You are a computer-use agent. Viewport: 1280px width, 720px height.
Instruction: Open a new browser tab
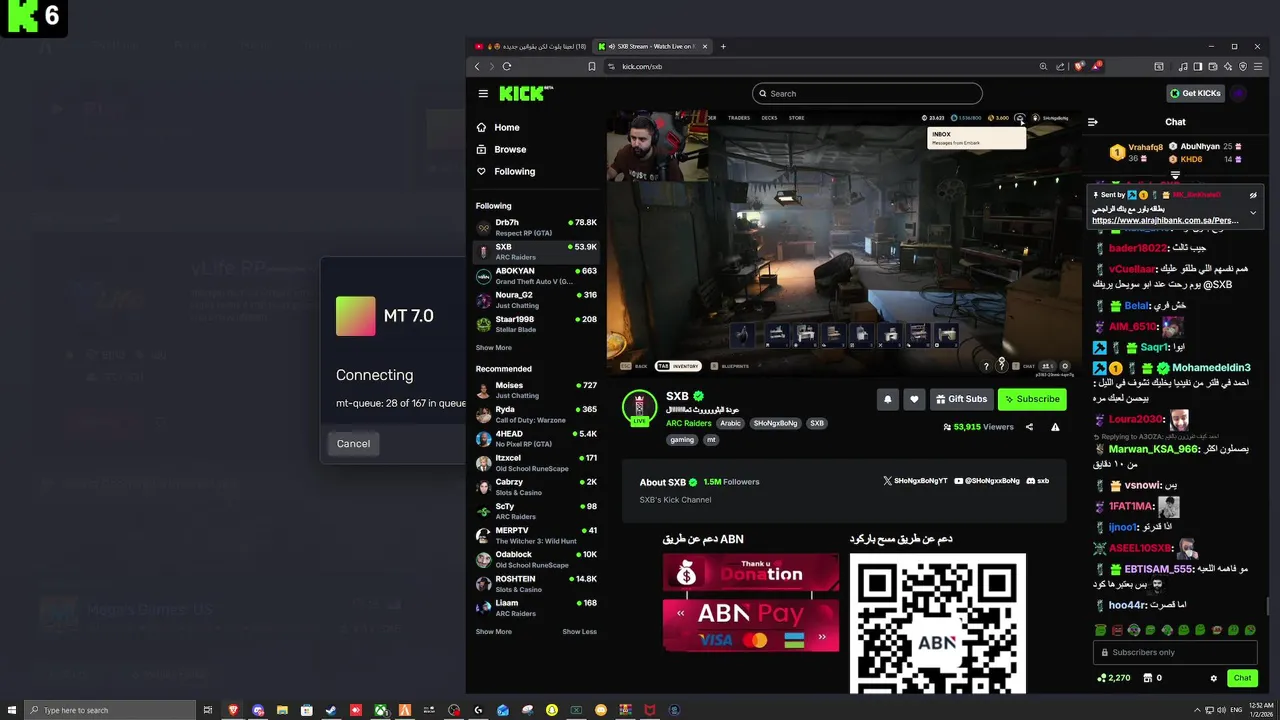click(x=723, y=46)
